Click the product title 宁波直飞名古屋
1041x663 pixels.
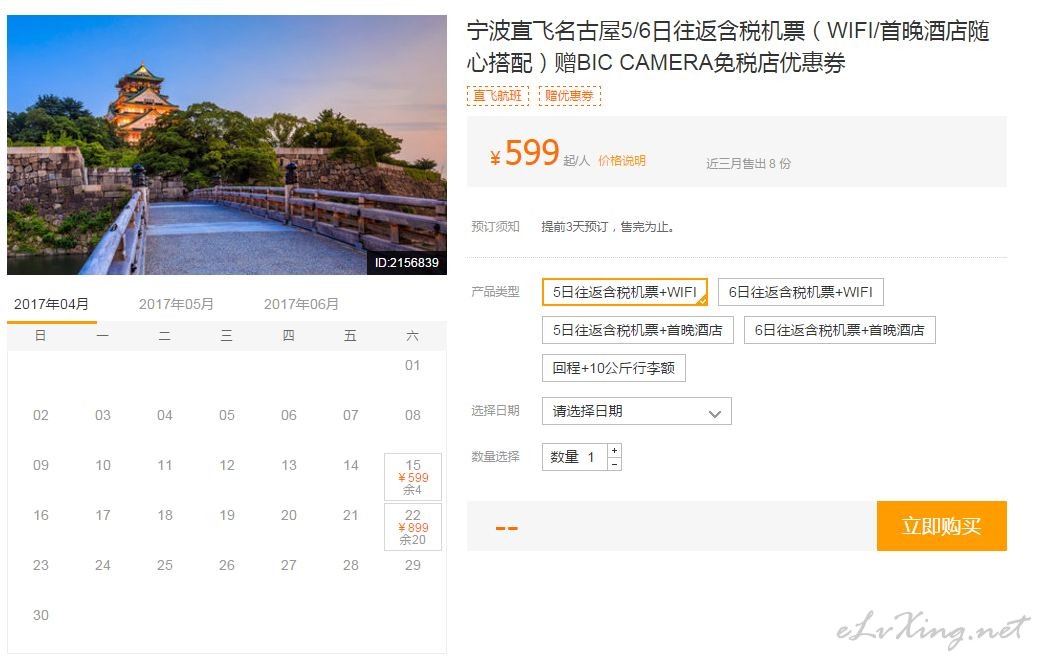tap(728, 46)
